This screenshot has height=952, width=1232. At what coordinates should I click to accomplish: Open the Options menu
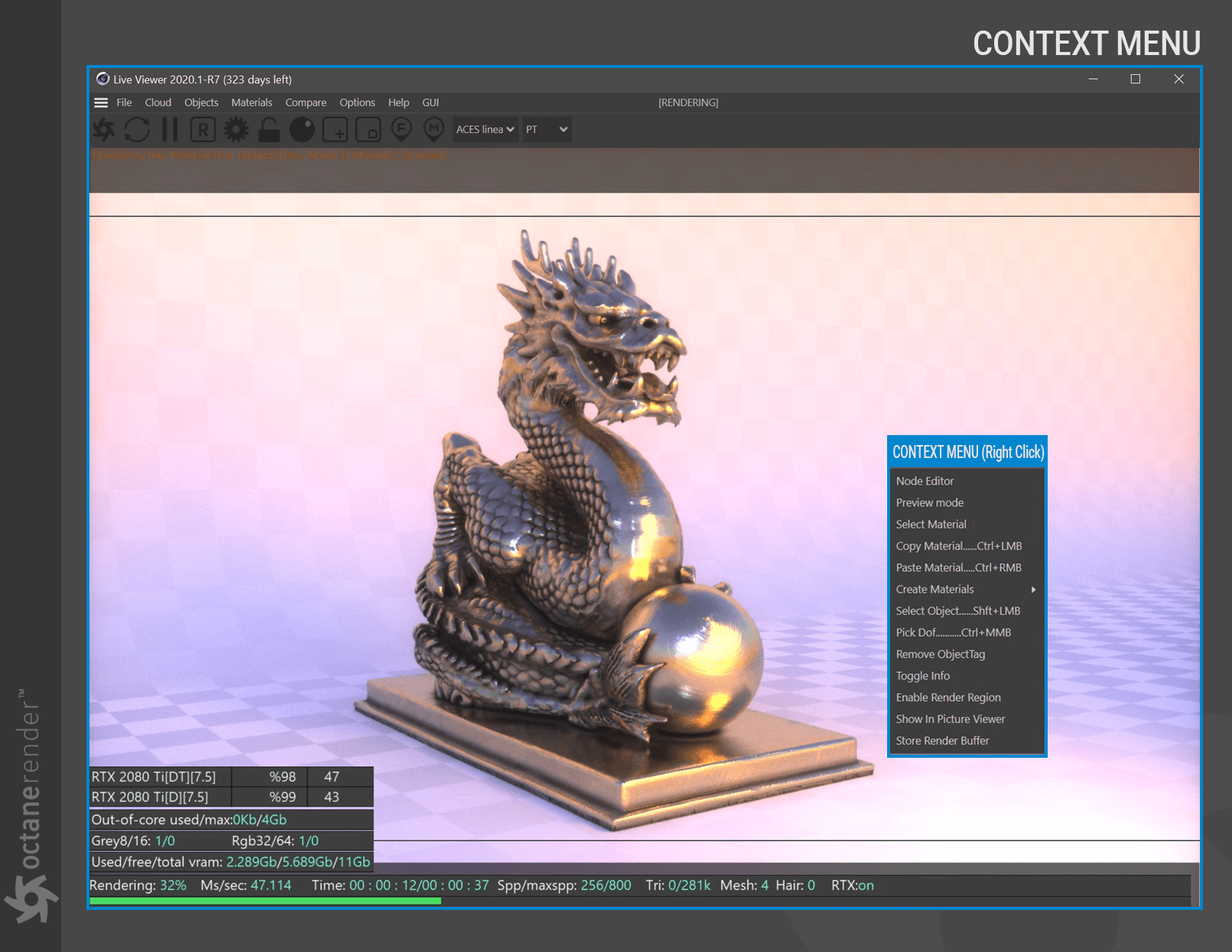(357, 102)
